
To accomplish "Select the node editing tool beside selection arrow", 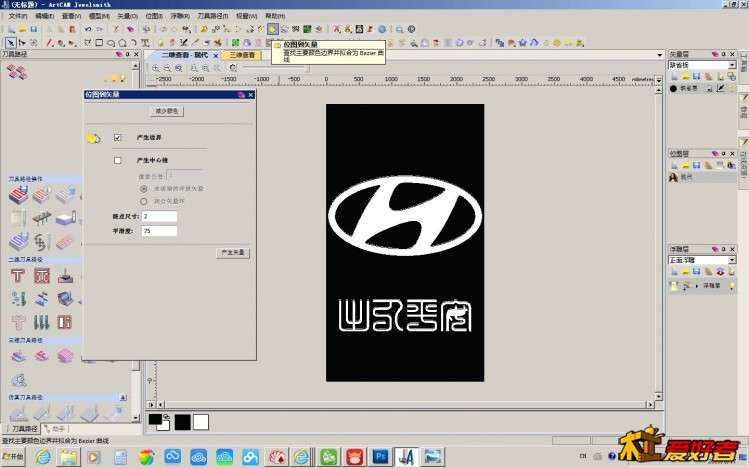I will click(x=22, y=43).
